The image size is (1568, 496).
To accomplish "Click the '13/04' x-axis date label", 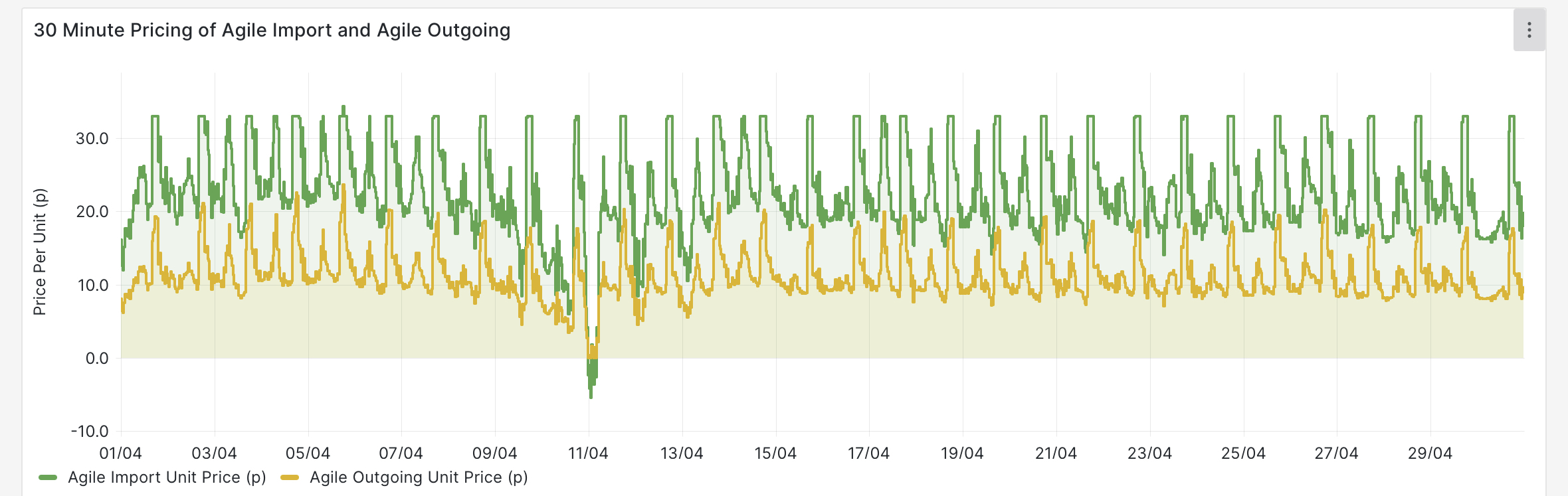I will 682,454.
